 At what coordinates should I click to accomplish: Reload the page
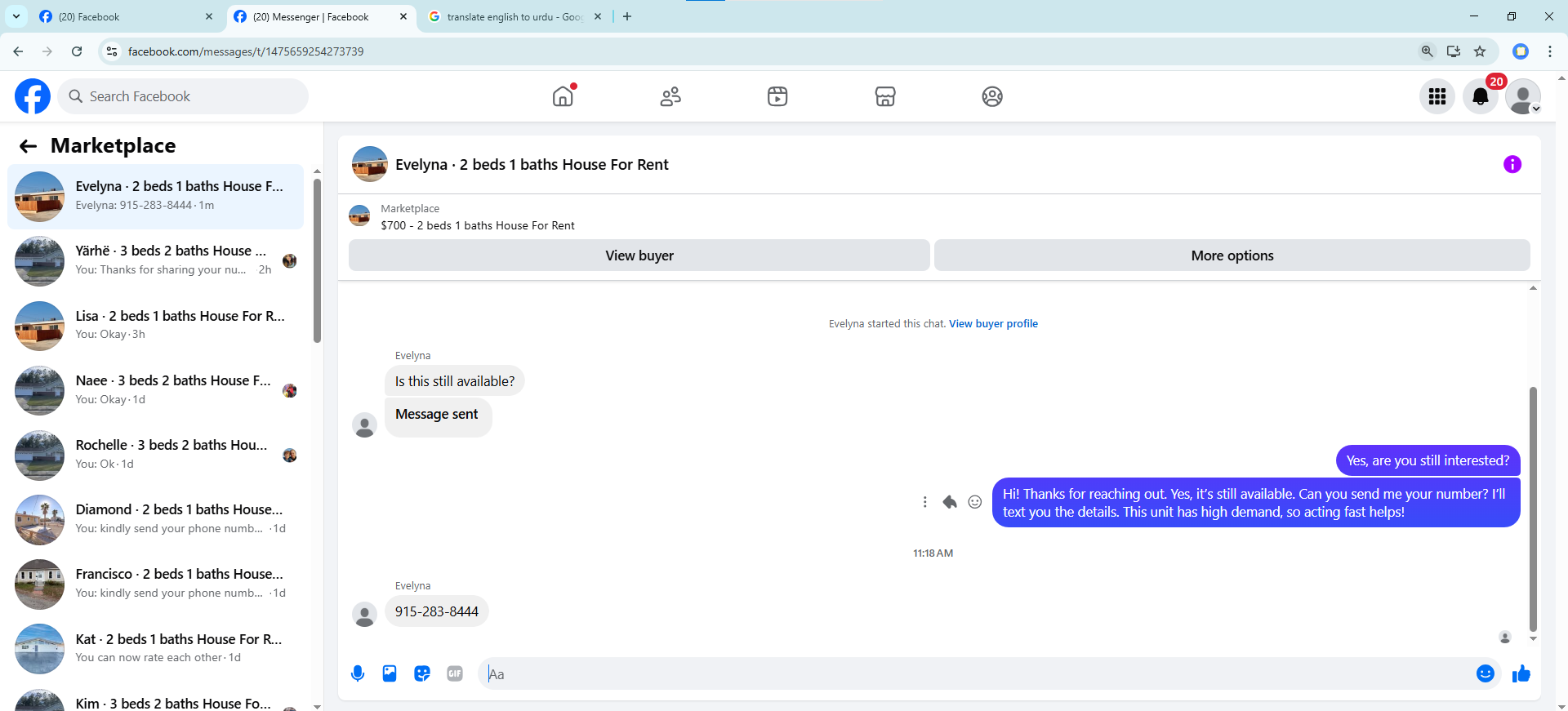(77, 51)
